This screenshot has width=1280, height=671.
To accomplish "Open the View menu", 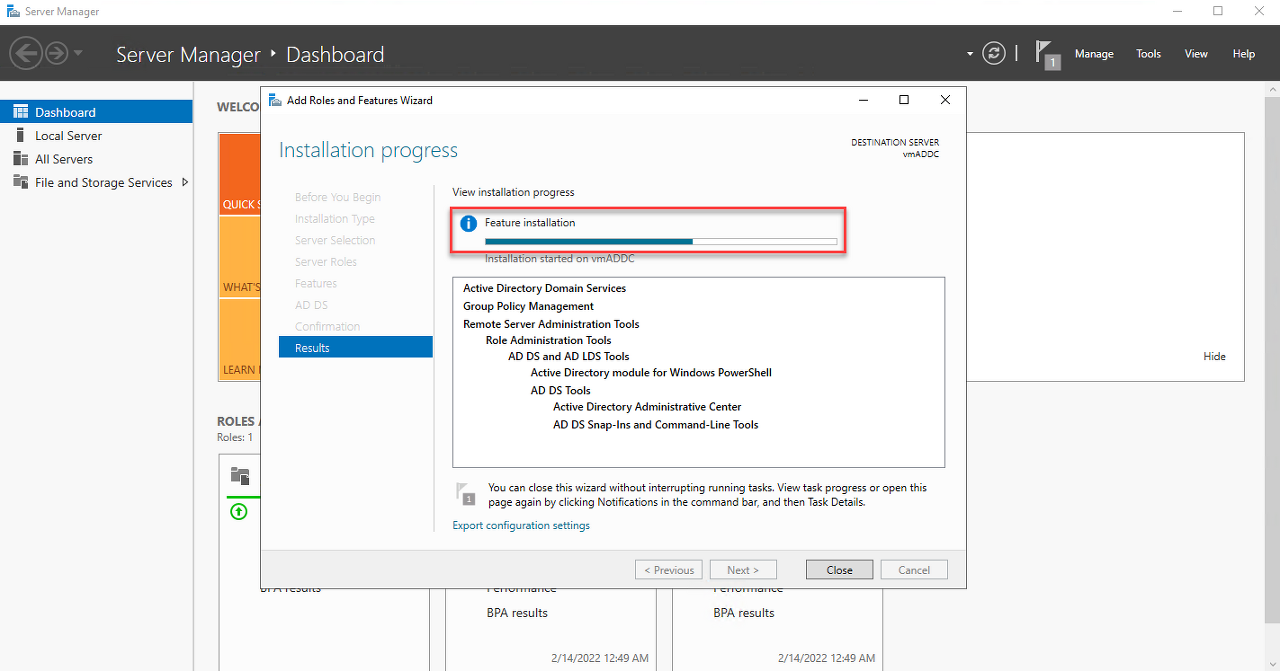I will [1196, 54].
